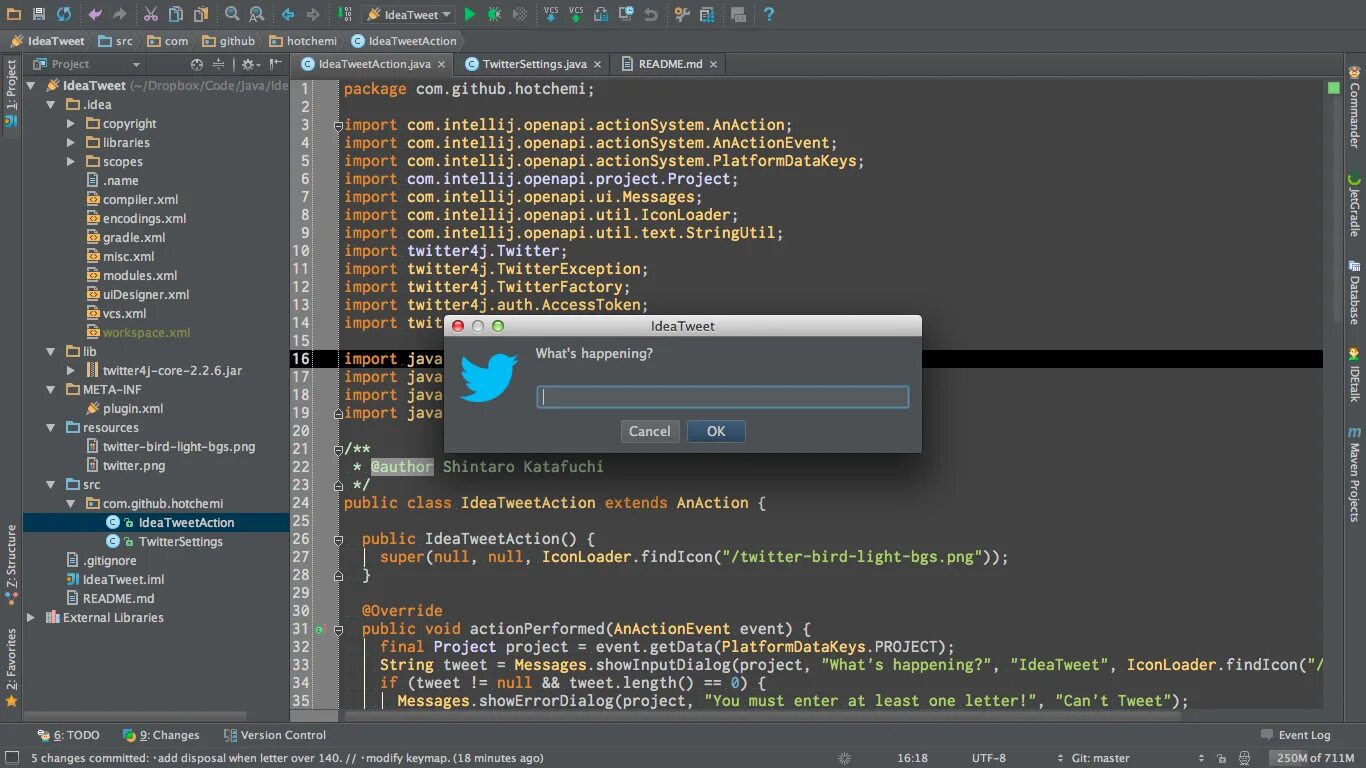Click the Open folder toolbar icon
This screenshot has height=768, width=1366.
[14, 14]
